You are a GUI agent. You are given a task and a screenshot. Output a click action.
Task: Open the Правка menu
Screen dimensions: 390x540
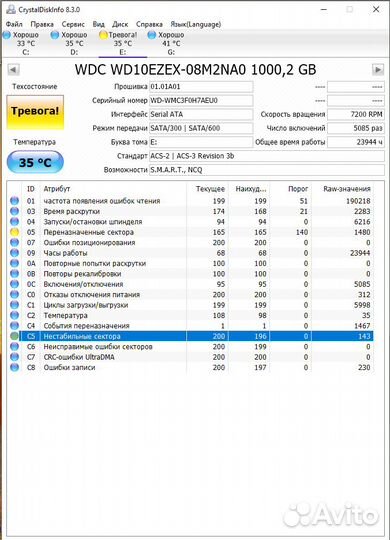pyautogui.click(x=42, y=24)
